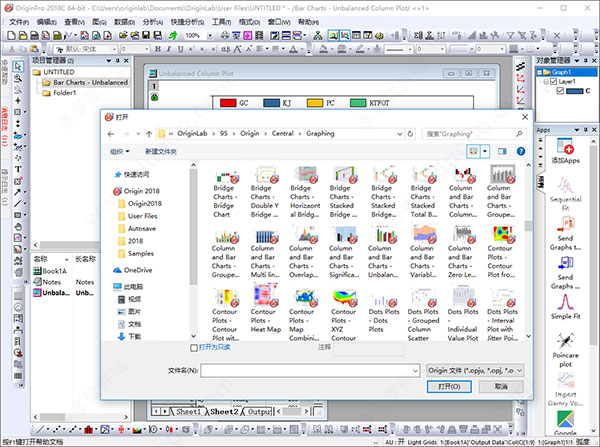The height and width of the screenshot is (447, 600).
Task: Click the help icon in the Open dialog
Action: click(x=523, y=151)
